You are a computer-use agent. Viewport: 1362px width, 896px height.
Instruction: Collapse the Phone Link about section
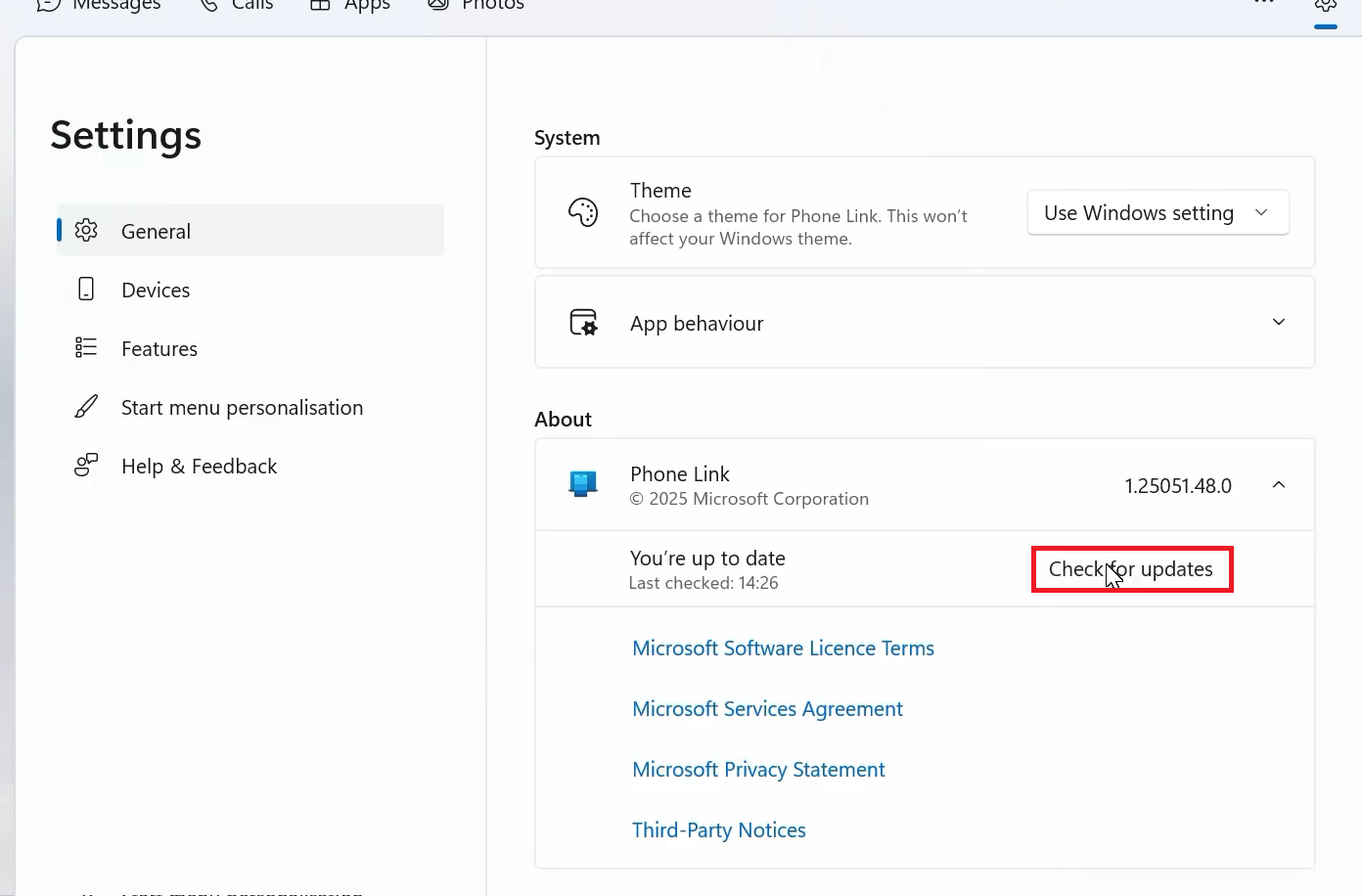click(x=1279, y=484)
